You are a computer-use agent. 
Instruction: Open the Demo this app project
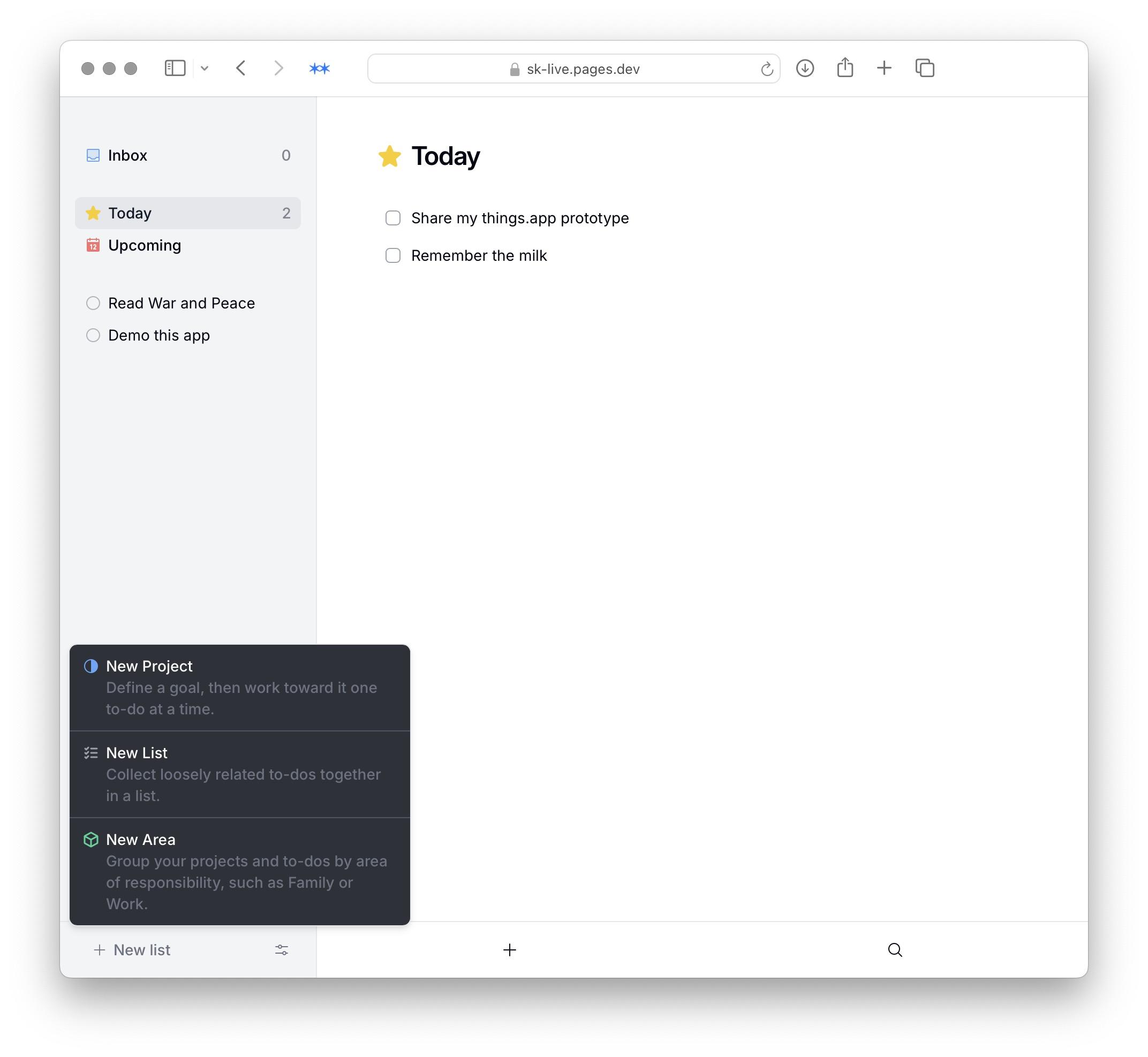click(187, 335)
